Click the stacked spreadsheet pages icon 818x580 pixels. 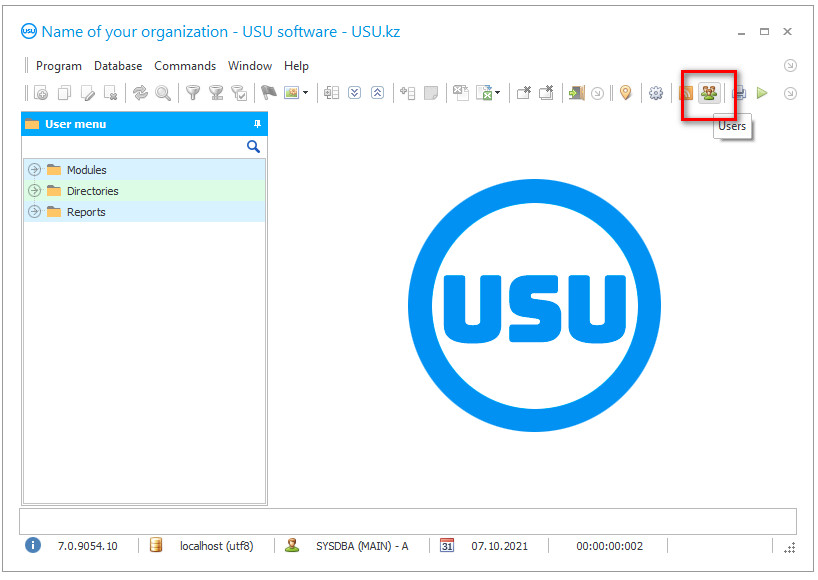pyautogui.click(x=461, y=93)
